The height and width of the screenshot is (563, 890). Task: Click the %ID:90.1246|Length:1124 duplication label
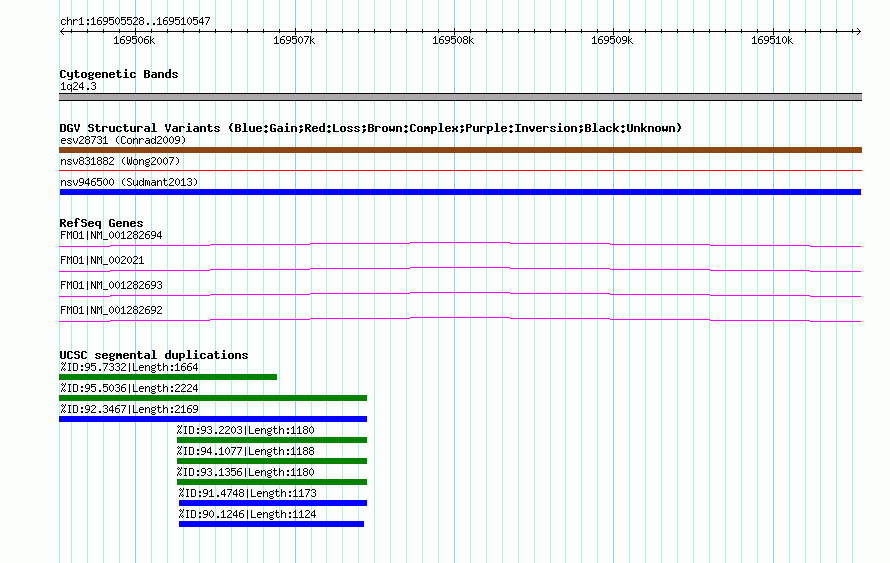coord(247,514)
